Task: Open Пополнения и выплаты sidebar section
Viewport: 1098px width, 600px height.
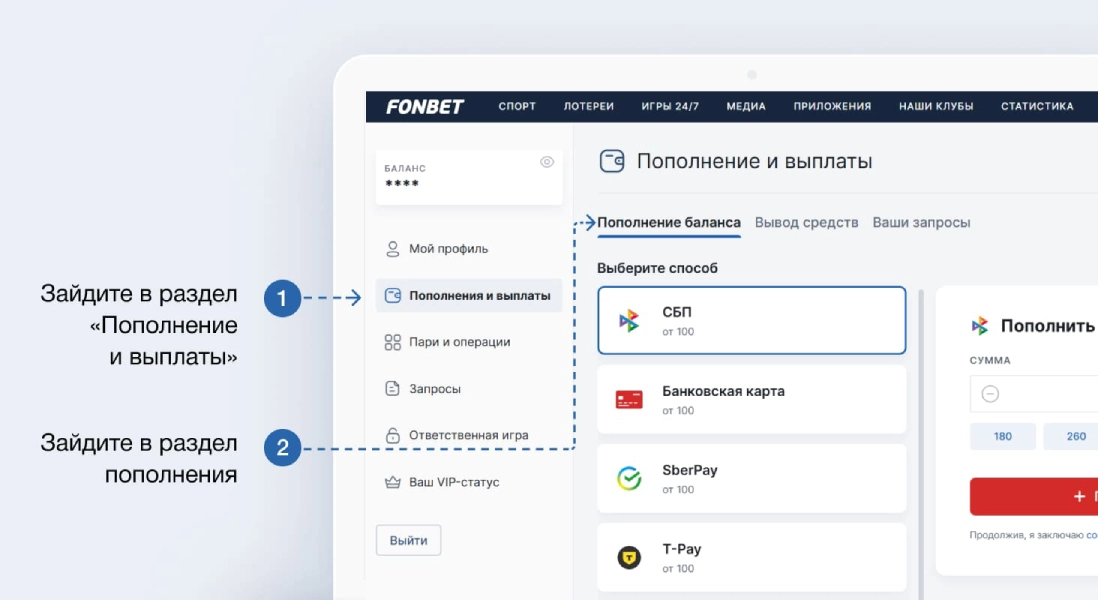Action: pos(468,295)
